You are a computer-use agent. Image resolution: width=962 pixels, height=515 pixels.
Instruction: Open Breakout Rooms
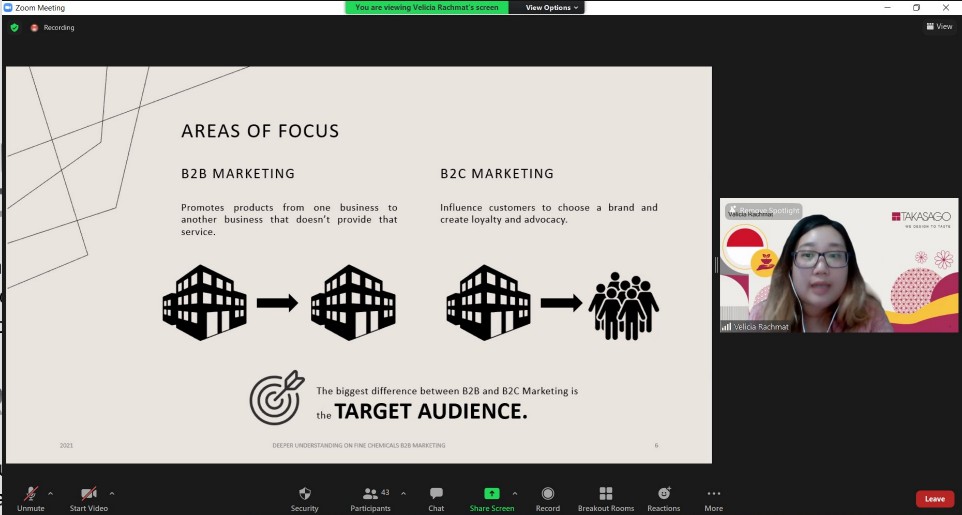point(606,498)
